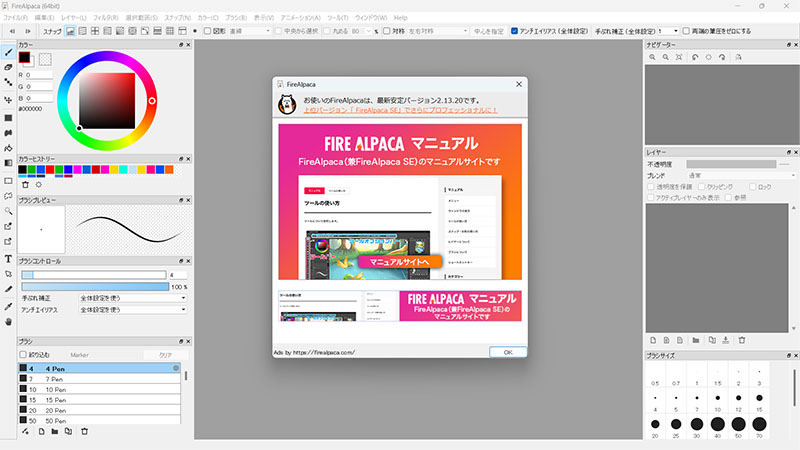Select the Gradient tool
Image resolution: width=800 pixels, height=450 pixels.
coord(8,163)
